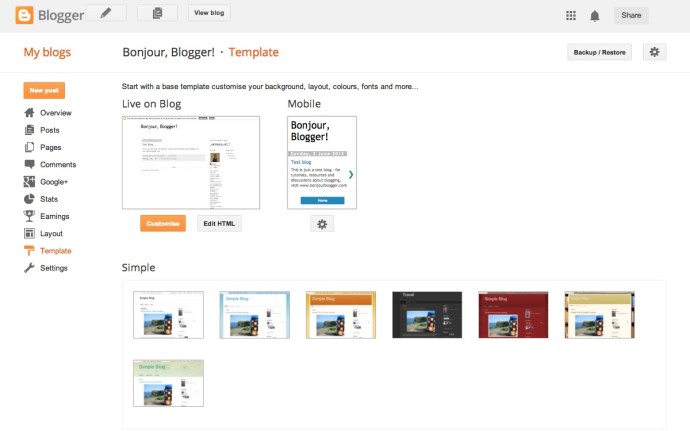Screen dimensions: 690x431
Task: Click the arrow in mobile preview
Action: pyautogui.click(x=351, y=175)
